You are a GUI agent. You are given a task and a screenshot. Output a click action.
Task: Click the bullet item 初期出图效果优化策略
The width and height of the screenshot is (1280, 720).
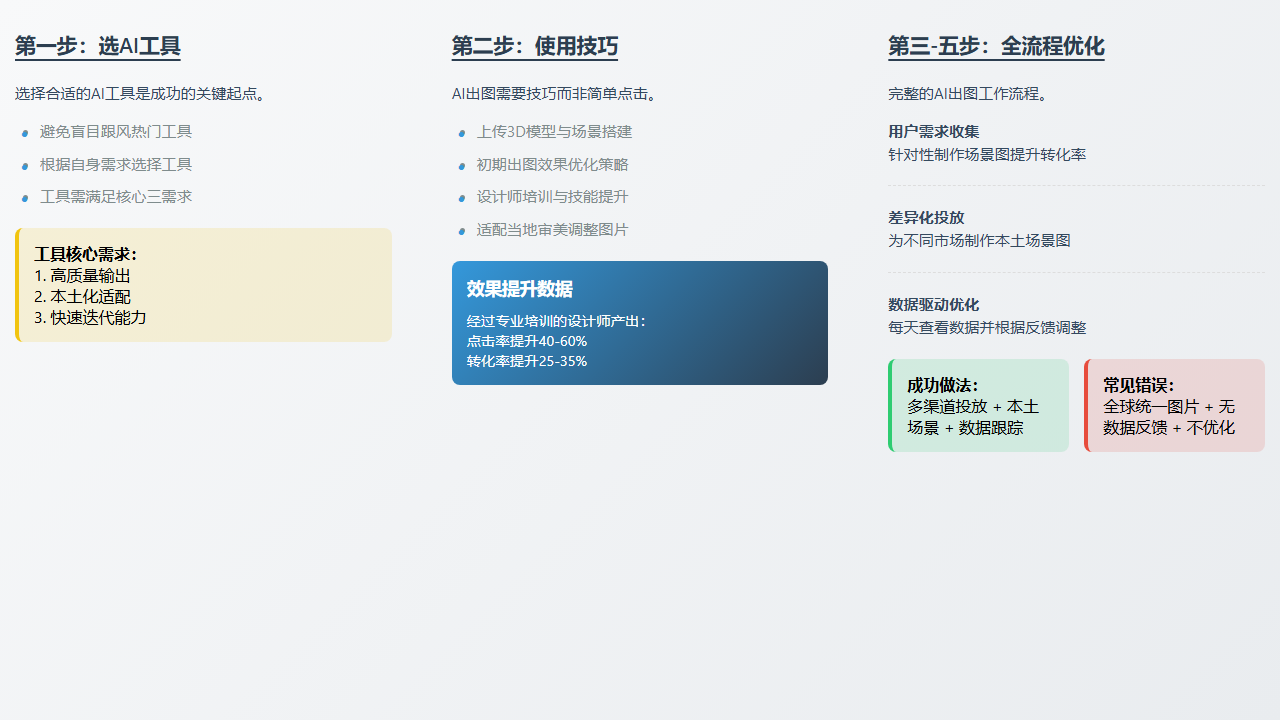click(x=553, y=164)
